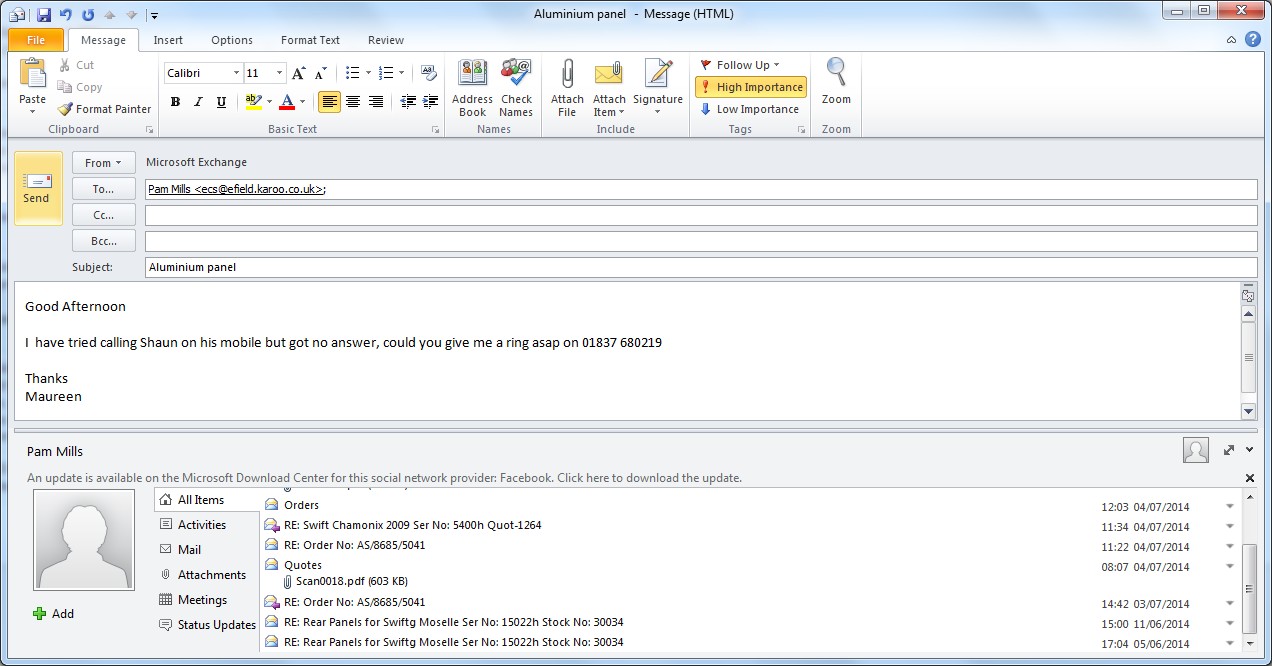Open the Format Text tab
This screenshot has width=1272, height=666.
(x=310, y=40)
